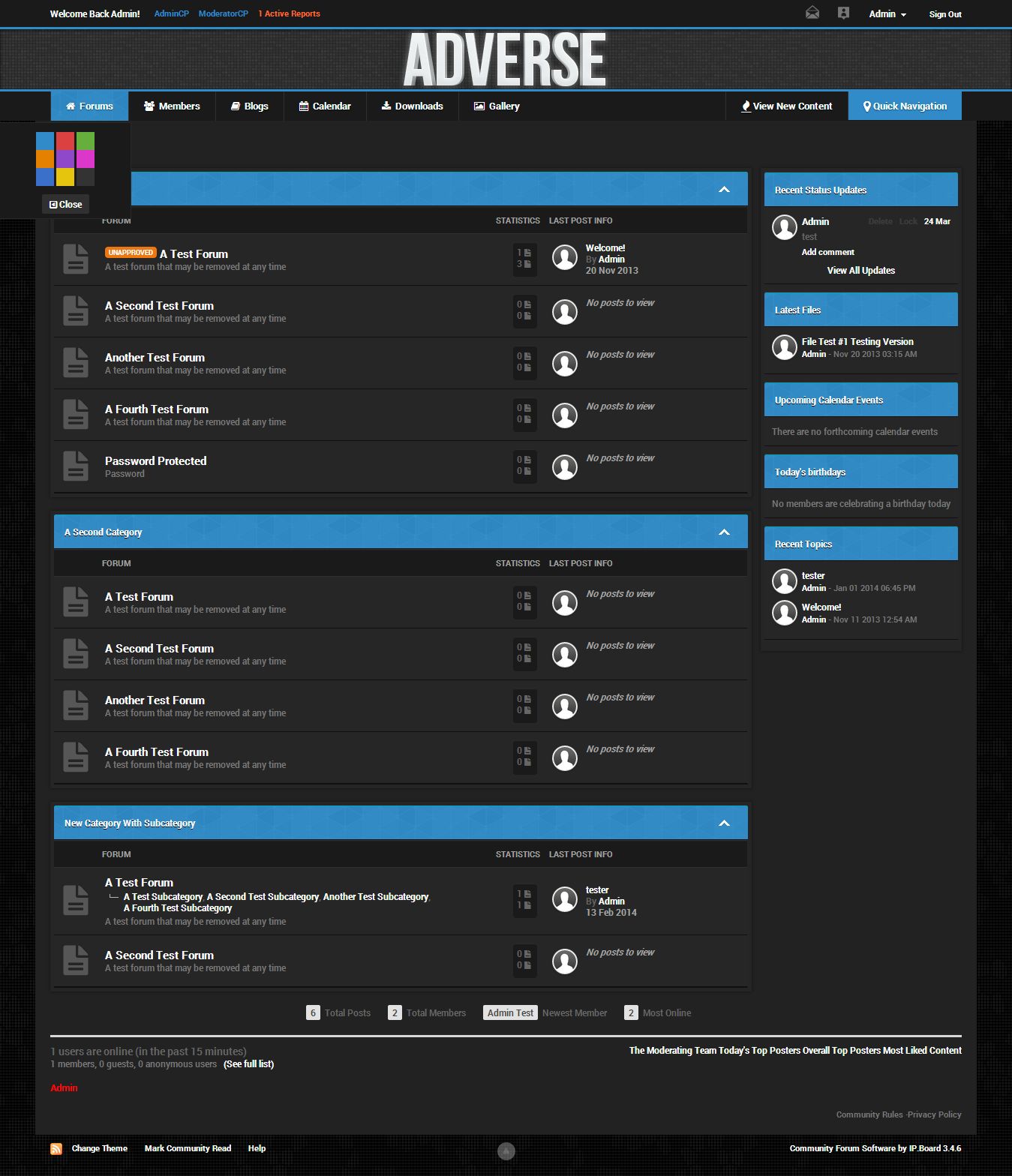Click the red Admin online user name
1012x1176 pixels.
click(64, 1087)
